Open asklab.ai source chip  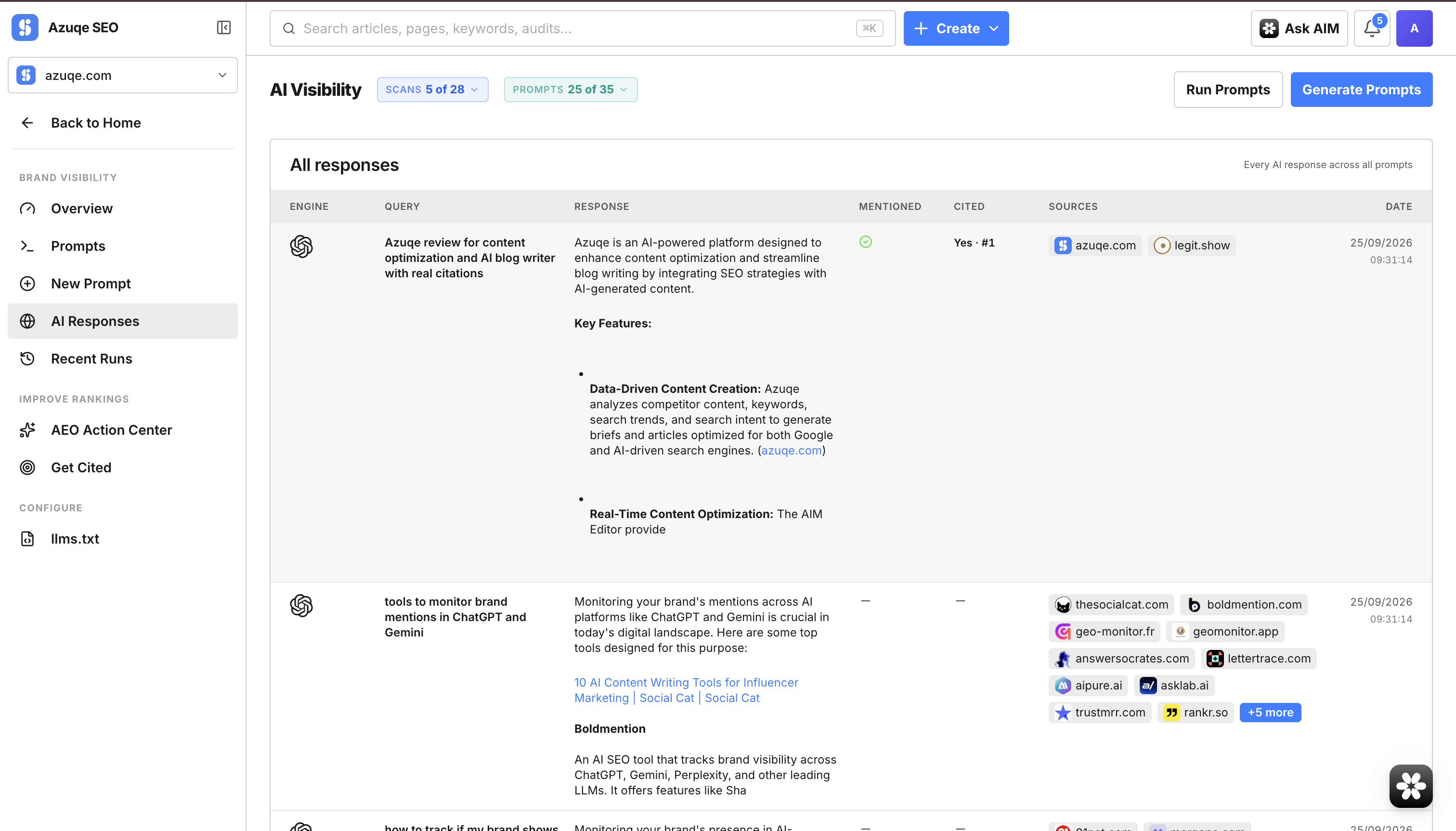coord(1173,685)
